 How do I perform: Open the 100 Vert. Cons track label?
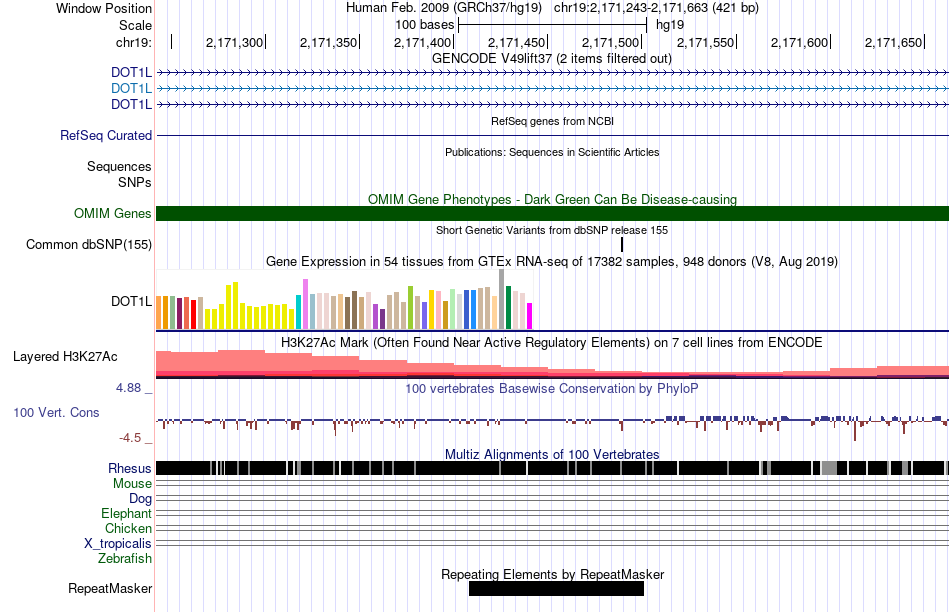click(x=56, y=413)
